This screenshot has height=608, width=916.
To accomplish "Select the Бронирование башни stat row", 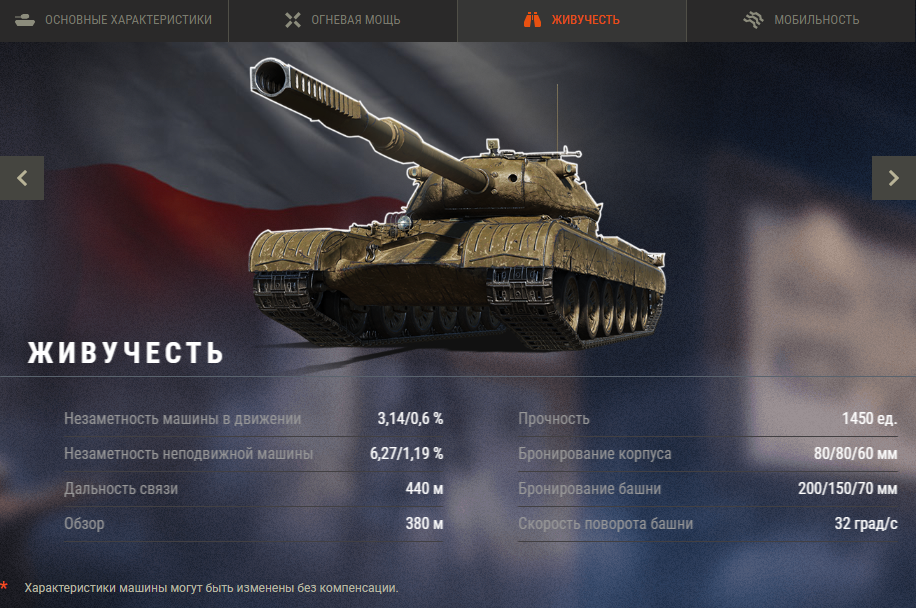I will click(708, 489).
